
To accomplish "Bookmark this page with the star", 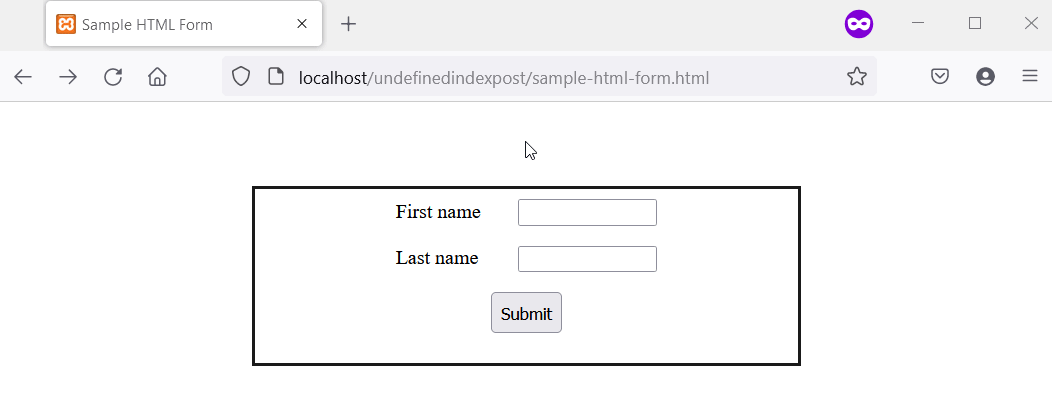I will click(856, 77).
